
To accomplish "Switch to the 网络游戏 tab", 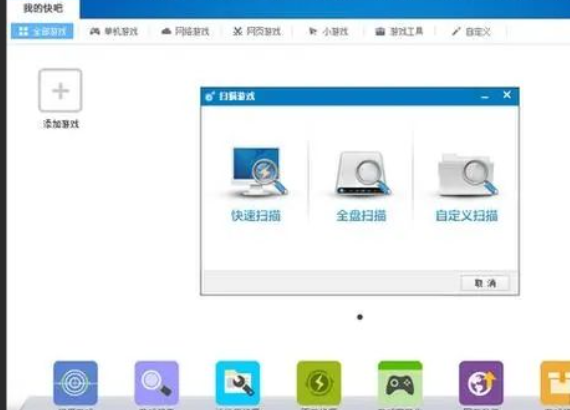I will coord(185,32).
